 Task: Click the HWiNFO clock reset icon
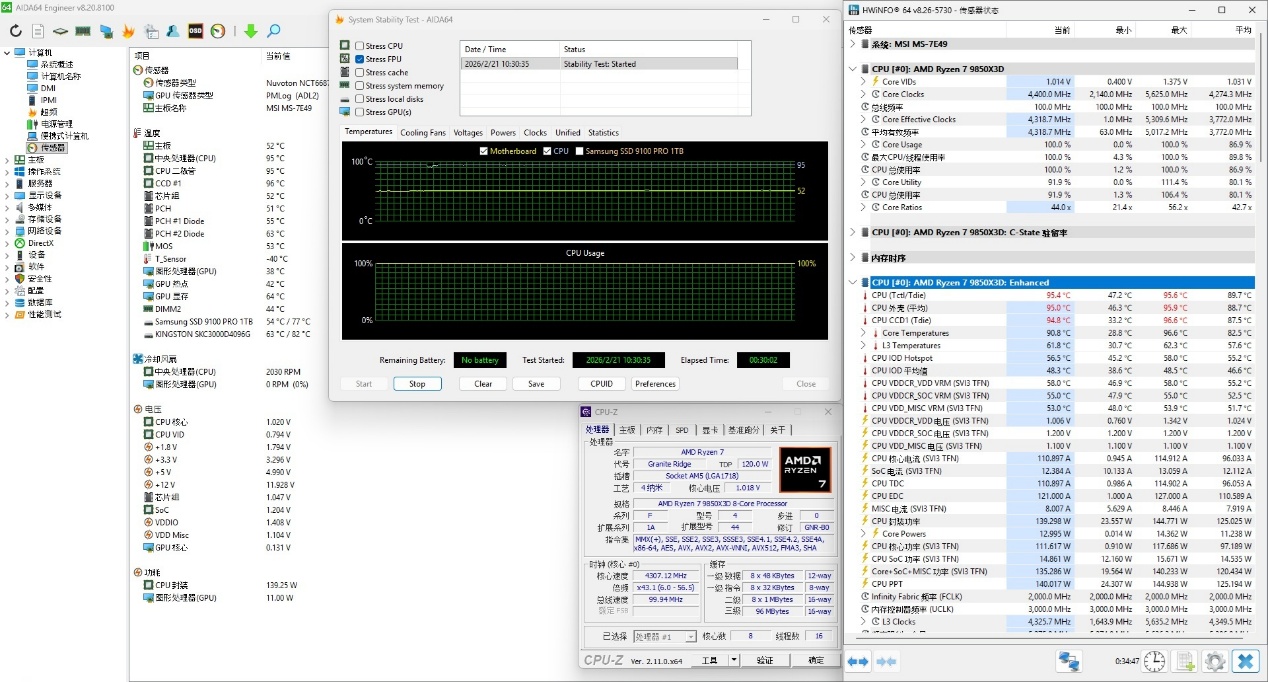1154,661
